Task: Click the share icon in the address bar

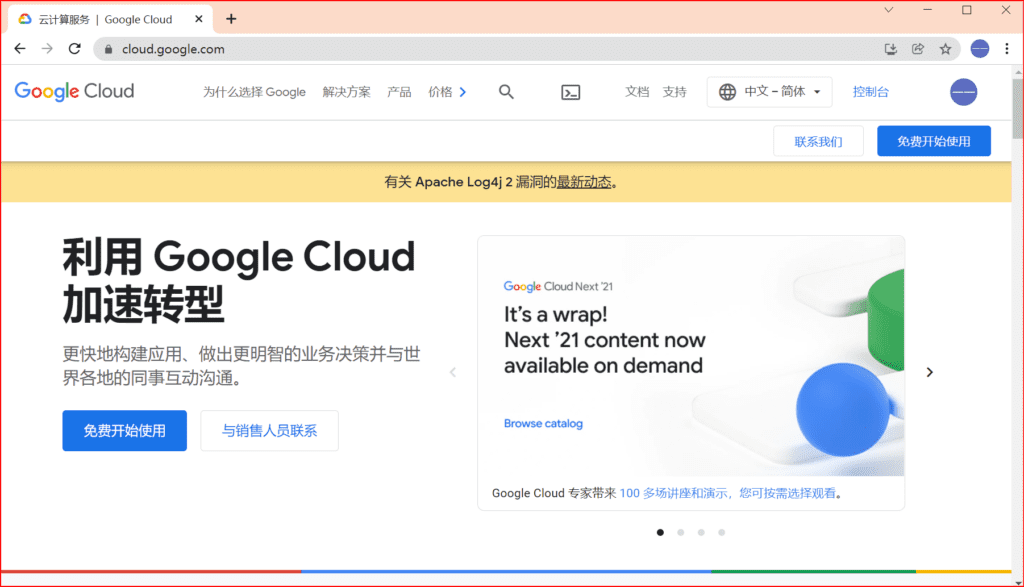Action: (x=918, y=48)
